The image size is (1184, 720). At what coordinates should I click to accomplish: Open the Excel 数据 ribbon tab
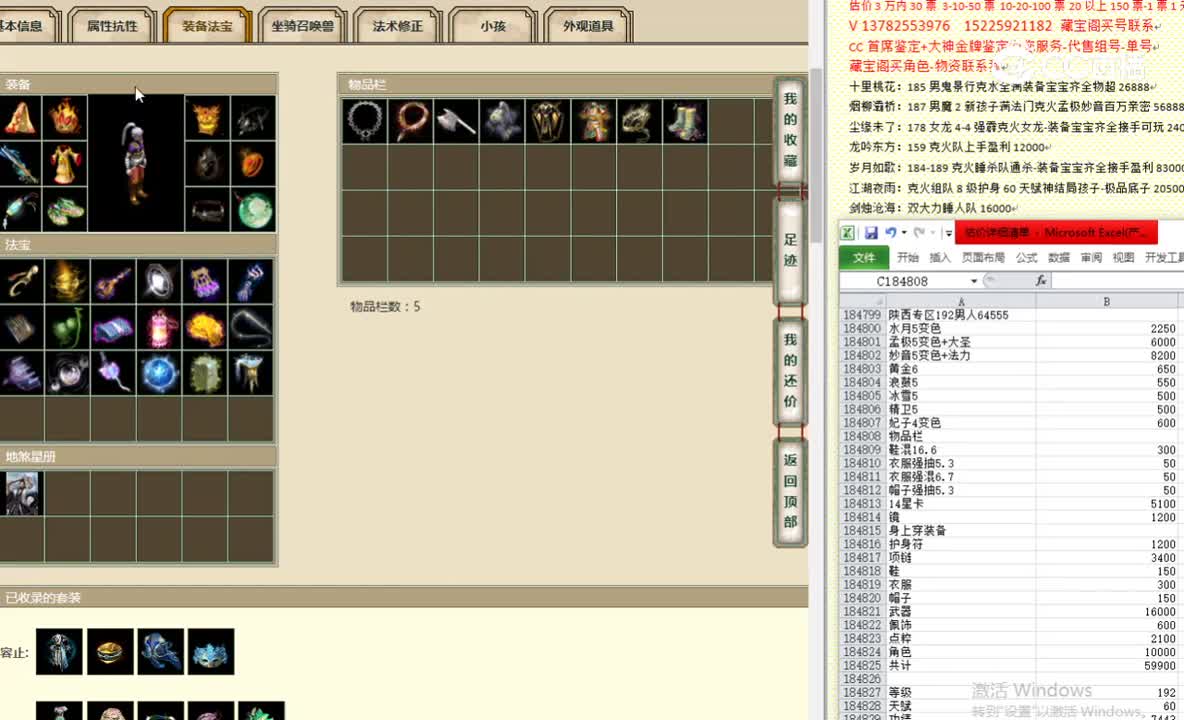tap(1059, 257)
